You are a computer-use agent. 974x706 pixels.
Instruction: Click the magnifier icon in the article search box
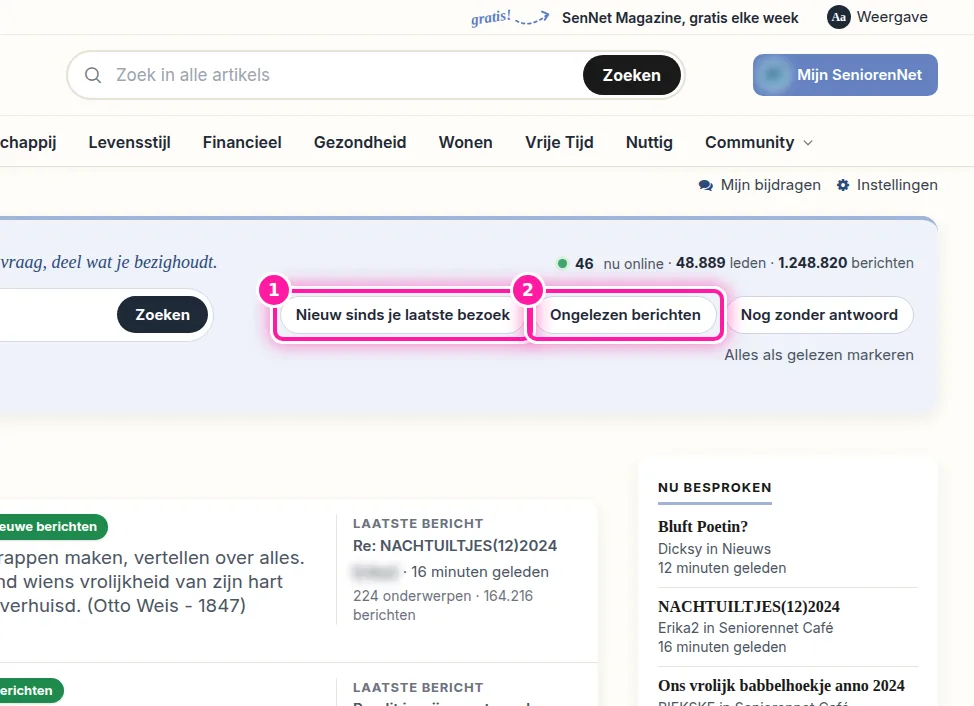[x=93, y=75]
